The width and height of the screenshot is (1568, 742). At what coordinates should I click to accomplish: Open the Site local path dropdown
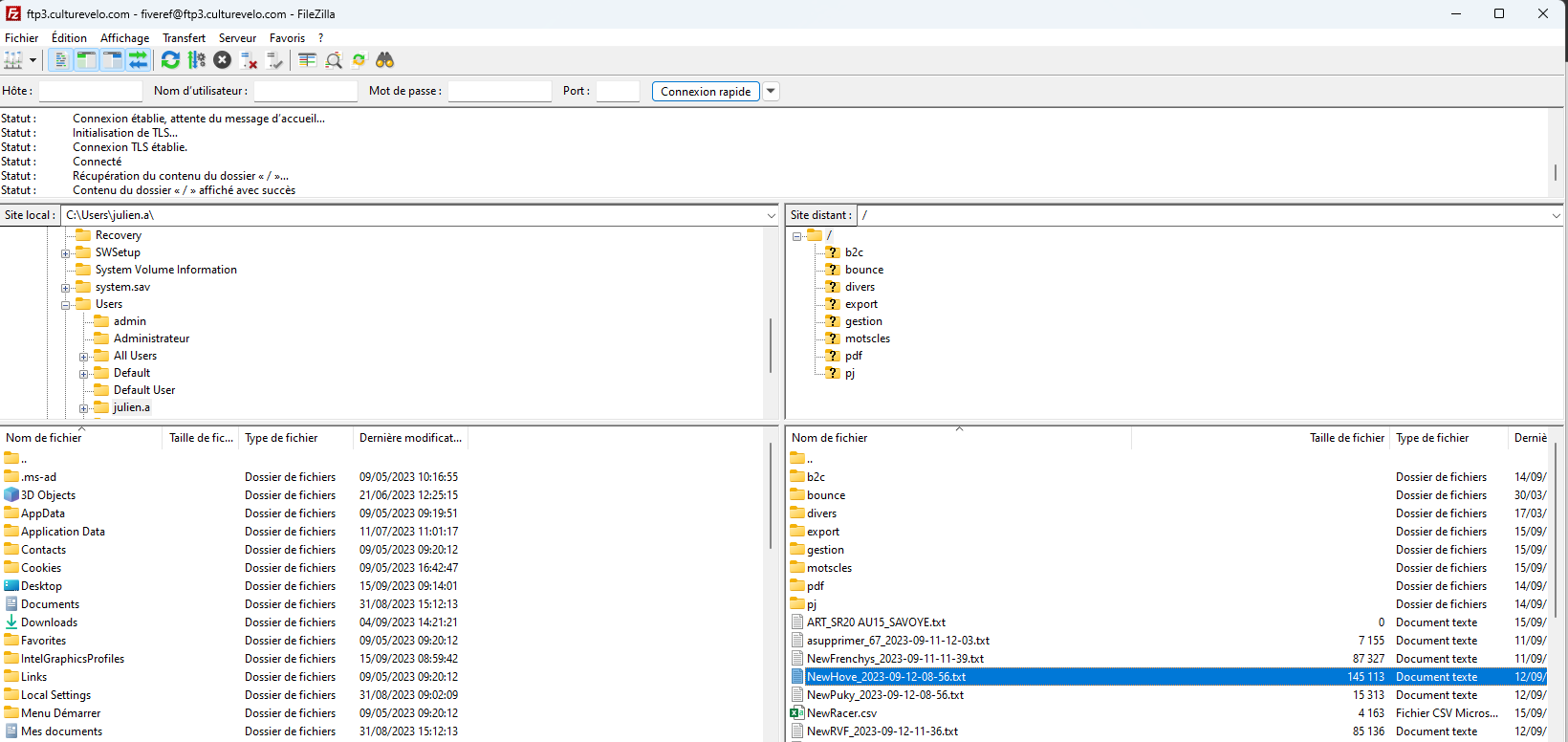pyautogui.click(x=771, y=215)
